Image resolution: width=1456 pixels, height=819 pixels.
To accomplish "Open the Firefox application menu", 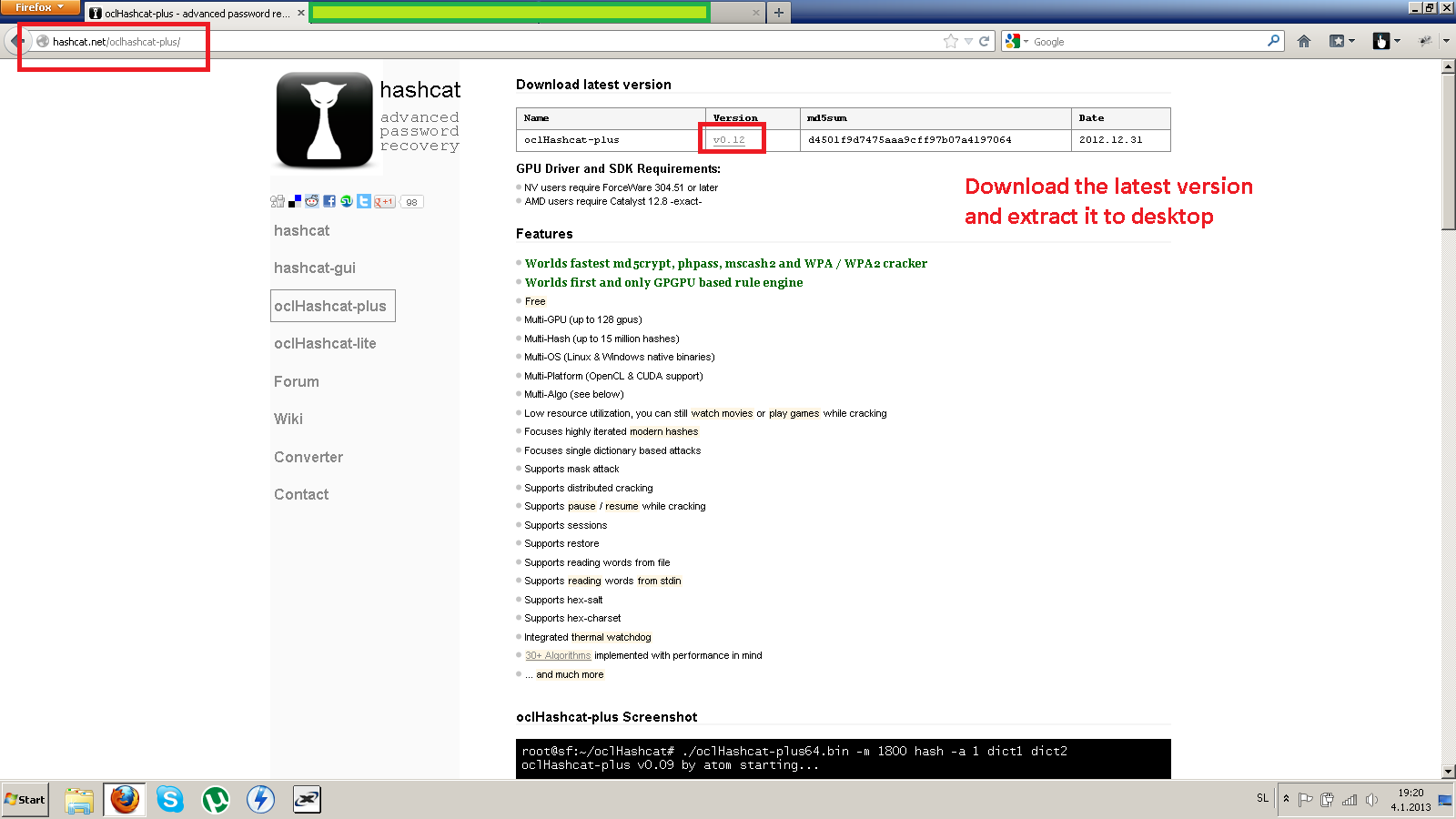I will click(41, 7).
